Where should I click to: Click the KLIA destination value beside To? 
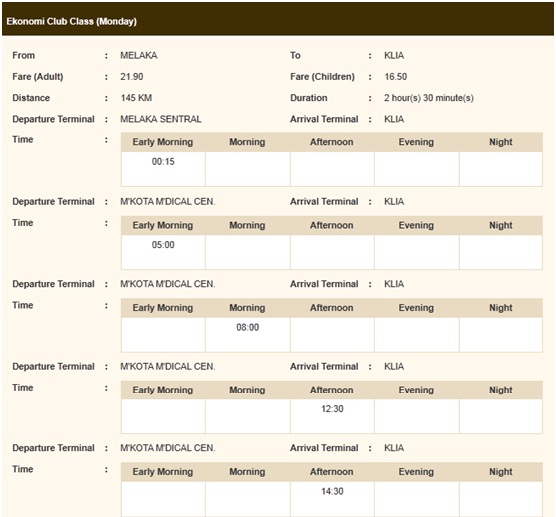point(394,55)
